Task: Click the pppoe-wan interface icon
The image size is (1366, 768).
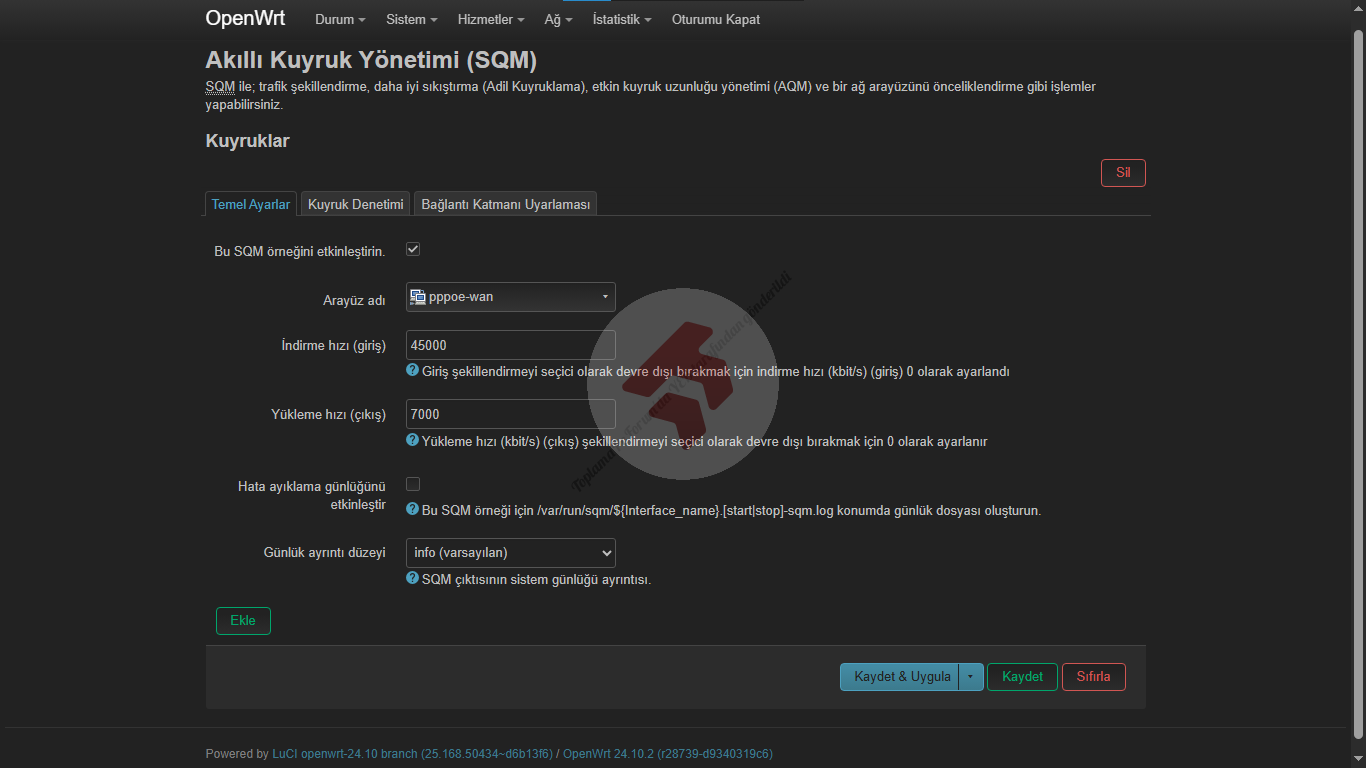Action: (x=418, y=296)
